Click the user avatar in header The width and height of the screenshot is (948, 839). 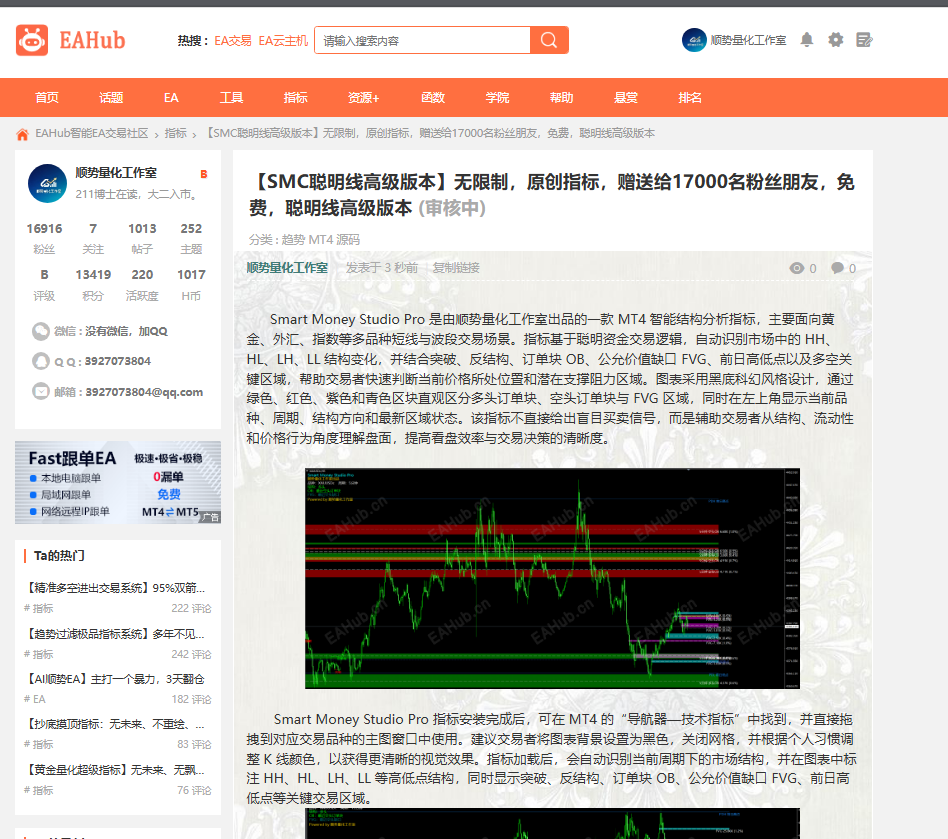694,40
